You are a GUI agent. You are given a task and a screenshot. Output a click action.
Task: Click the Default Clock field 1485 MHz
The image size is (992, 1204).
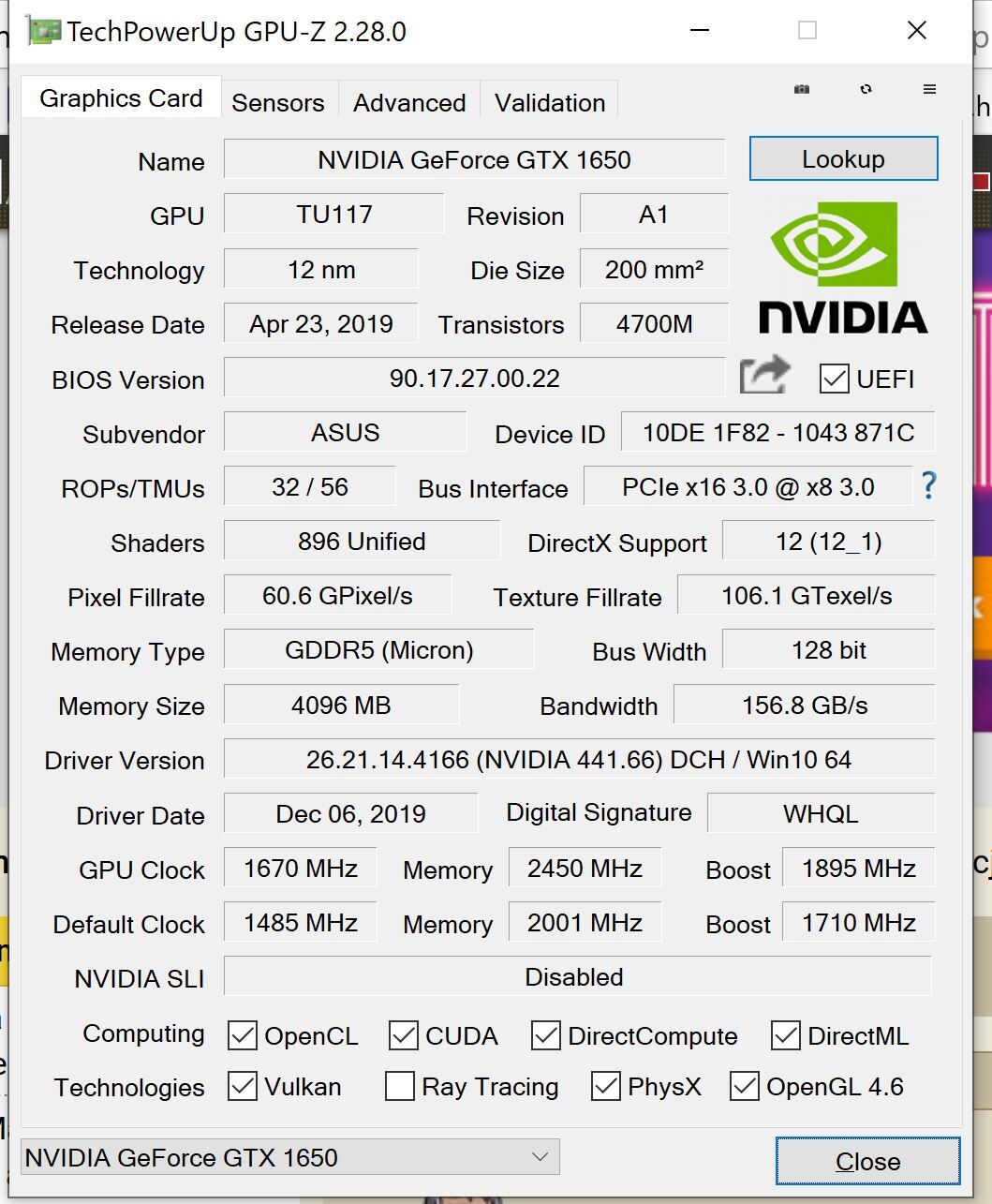(301, 922)
